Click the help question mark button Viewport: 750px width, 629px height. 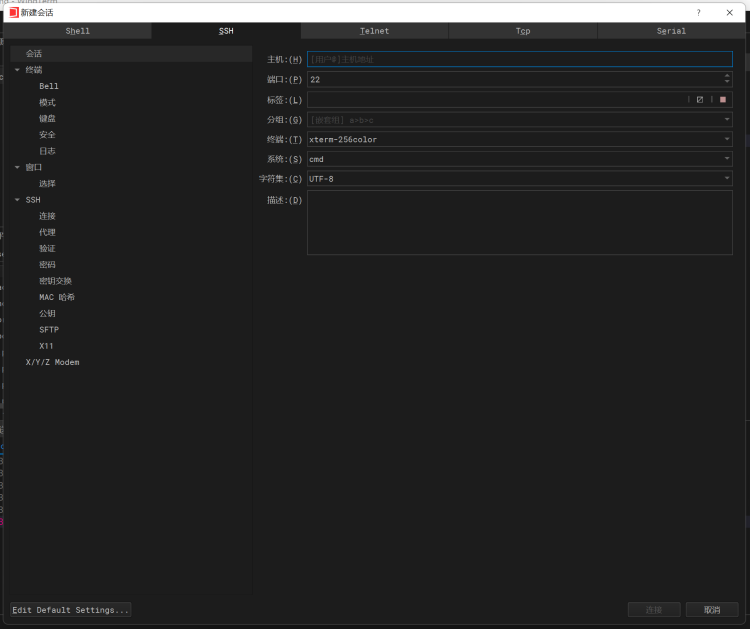coord(698,13)
